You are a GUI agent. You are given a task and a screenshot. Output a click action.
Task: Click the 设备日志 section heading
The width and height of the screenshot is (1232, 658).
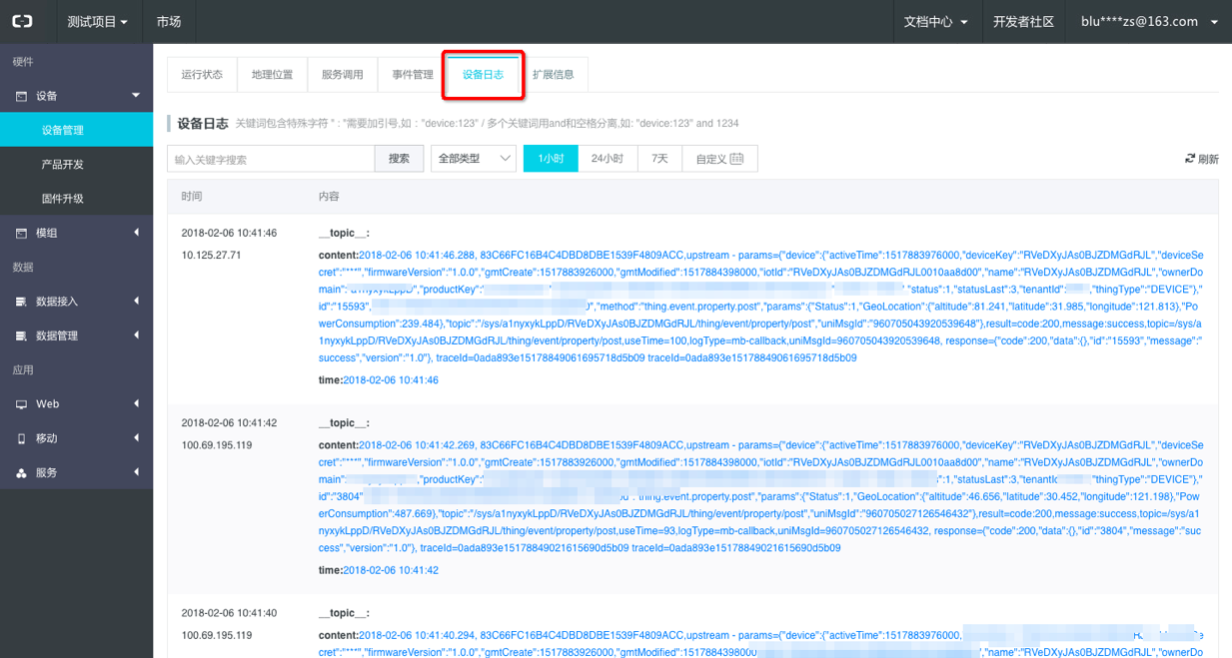coord(203,123)
